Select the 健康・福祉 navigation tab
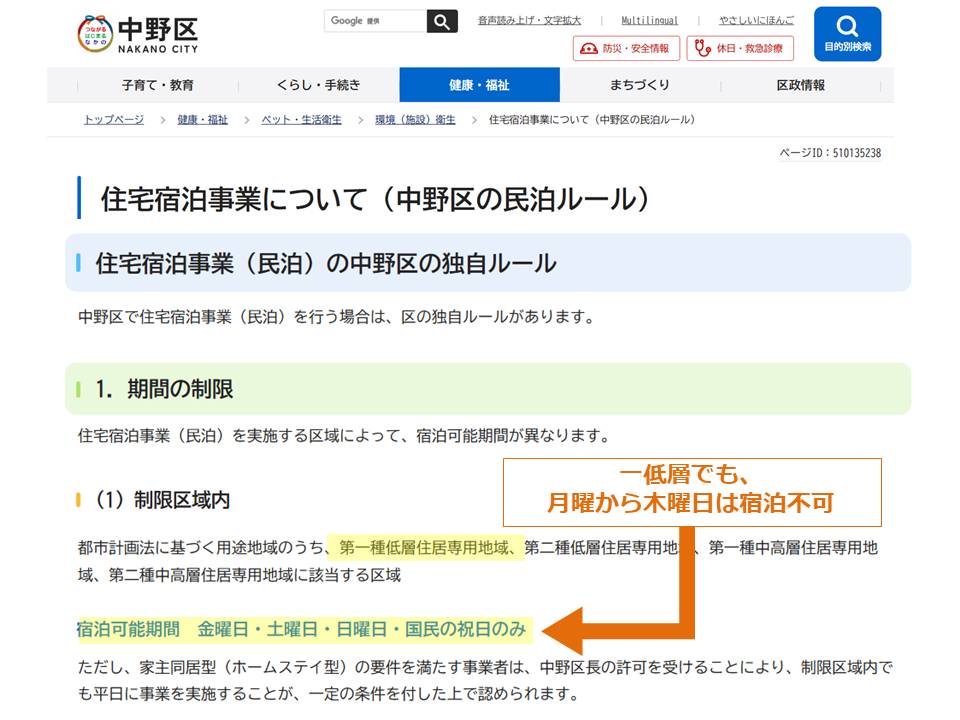This screenshot has width=960, height=720. (479, 85)
